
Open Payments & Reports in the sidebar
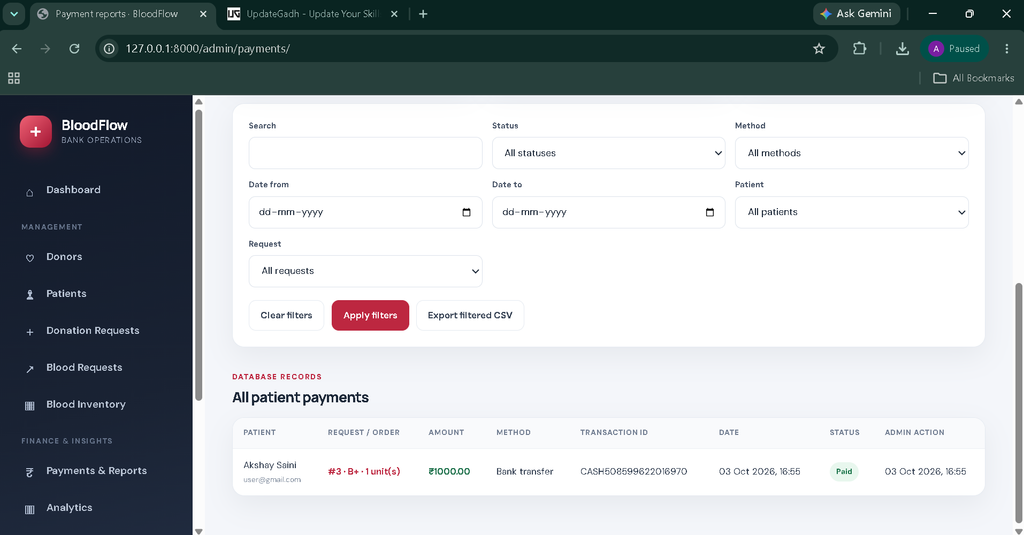(97, 471)
